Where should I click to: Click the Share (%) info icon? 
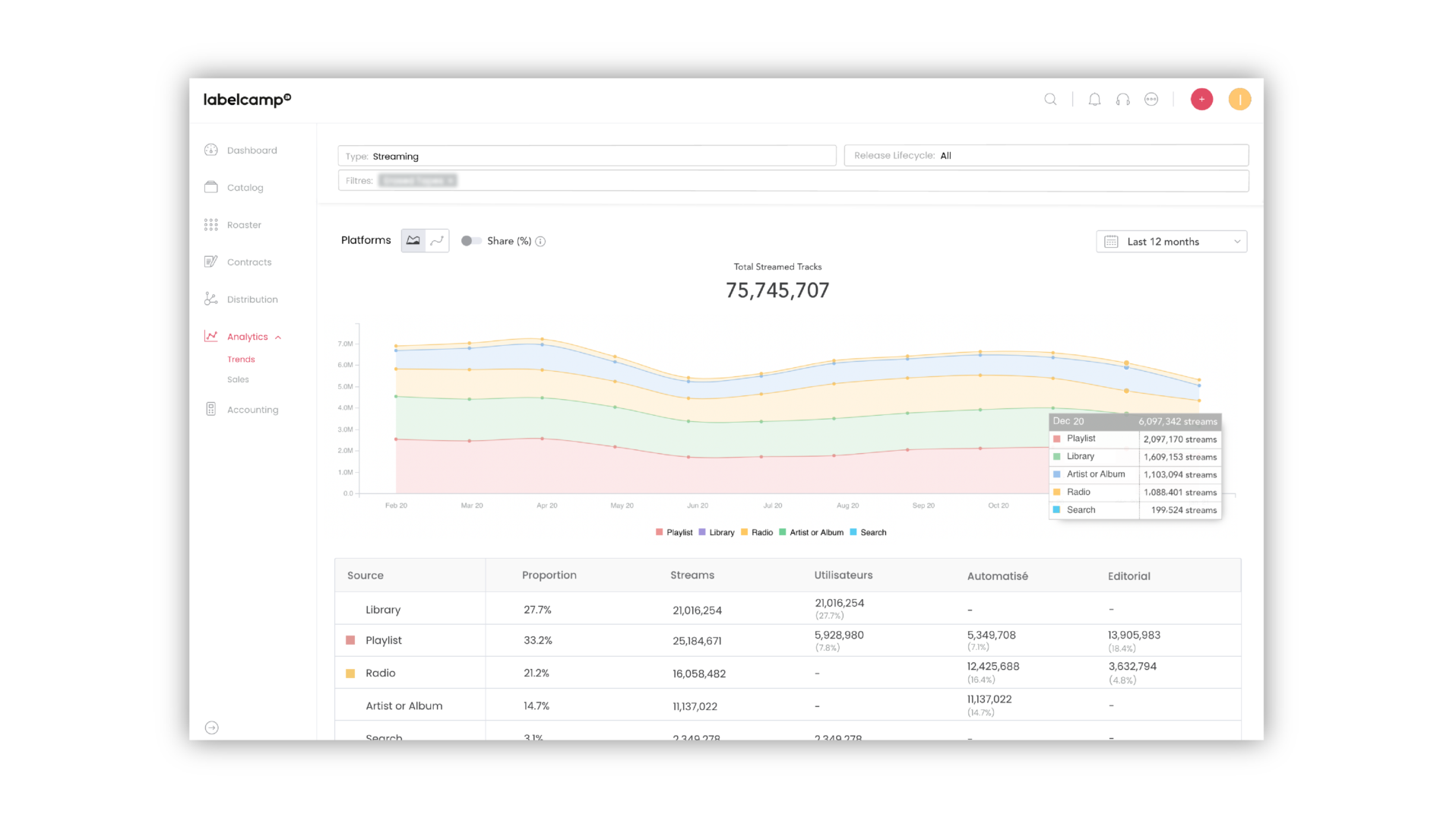click(540, 242)
